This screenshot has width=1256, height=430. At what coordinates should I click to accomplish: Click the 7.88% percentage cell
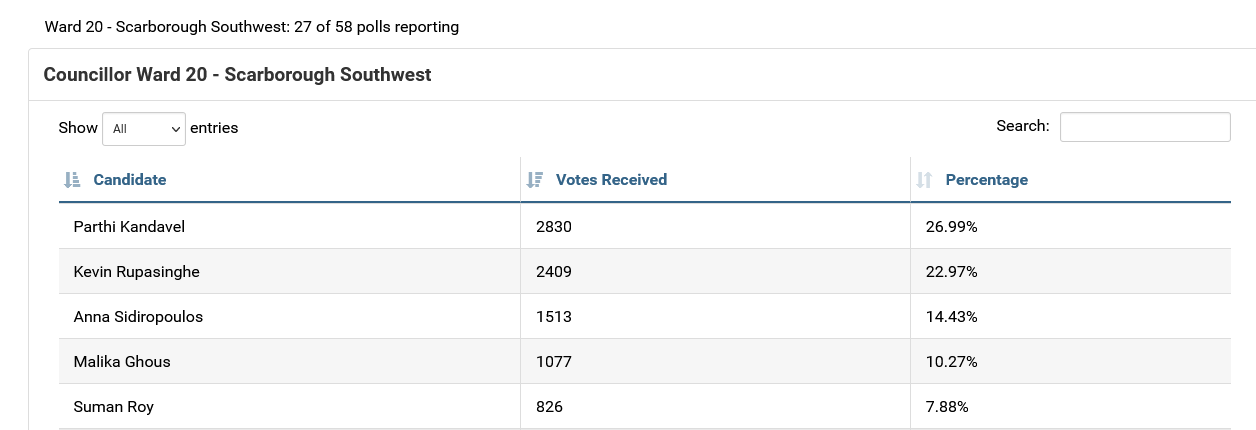[947, 407]
